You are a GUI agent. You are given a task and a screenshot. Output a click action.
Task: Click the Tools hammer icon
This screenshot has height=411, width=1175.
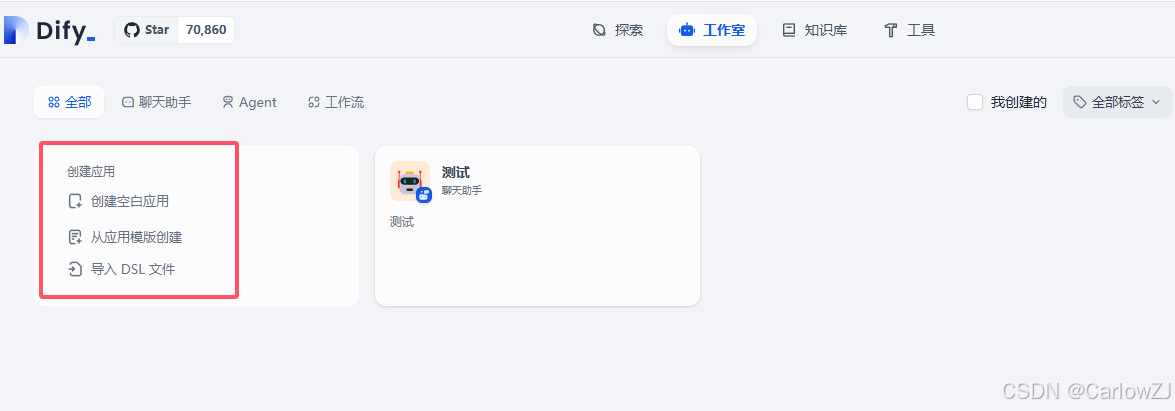[x=890, y=30]
